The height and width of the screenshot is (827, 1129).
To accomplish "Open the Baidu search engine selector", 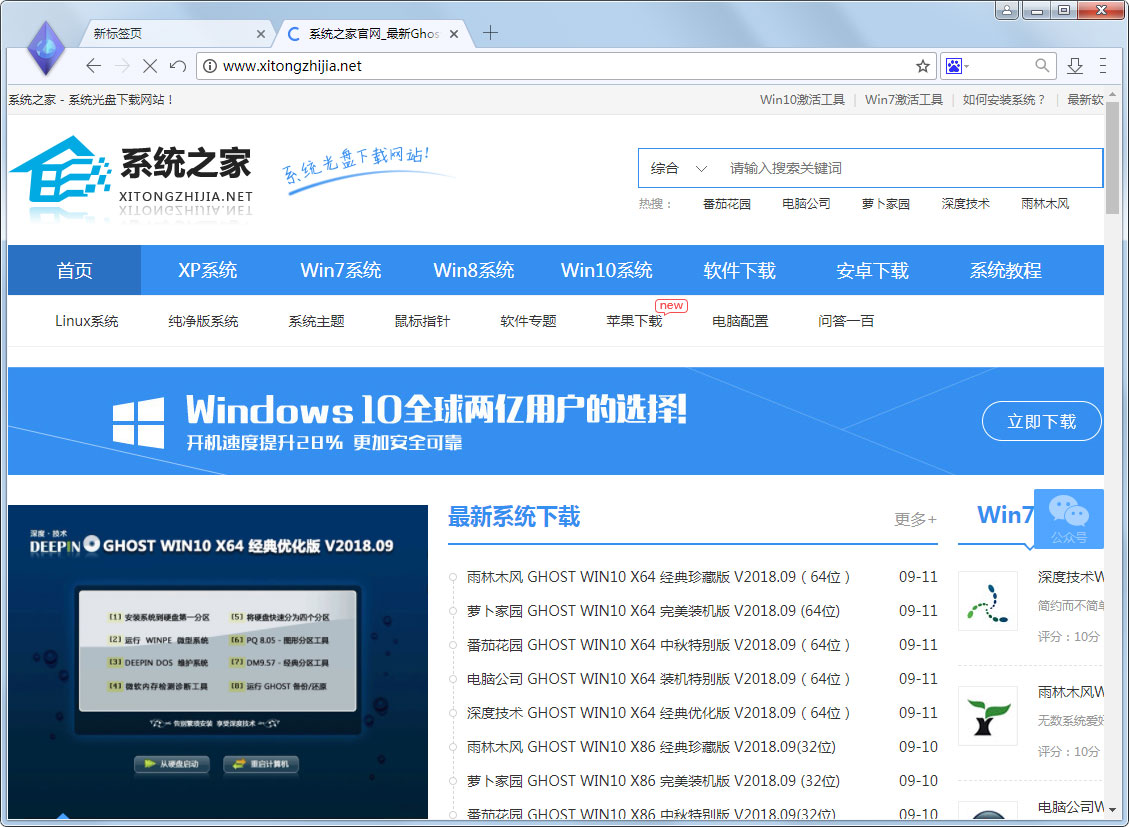I will coord(958,66).
